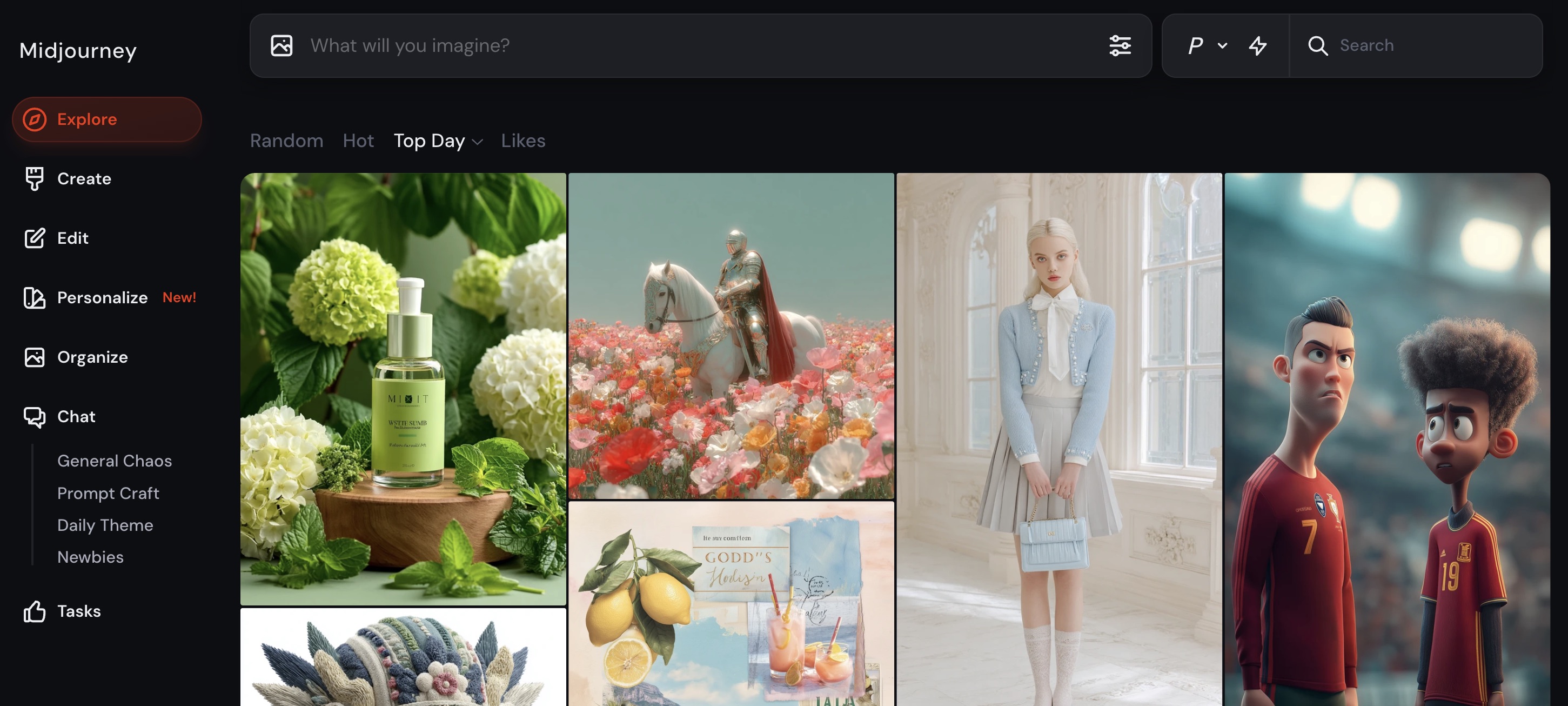Toggle fast mode with the lightning bolt
The image size is (1568, 706).
(x=1258, y=46)
